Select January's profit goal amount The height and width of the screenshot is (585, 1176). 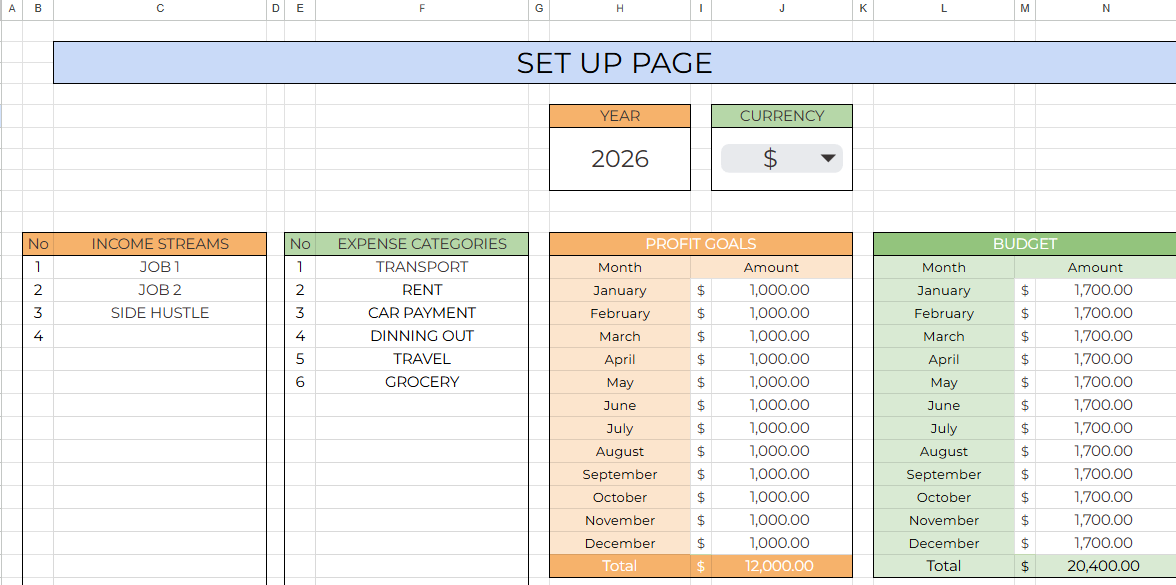(x=781, y=290)
